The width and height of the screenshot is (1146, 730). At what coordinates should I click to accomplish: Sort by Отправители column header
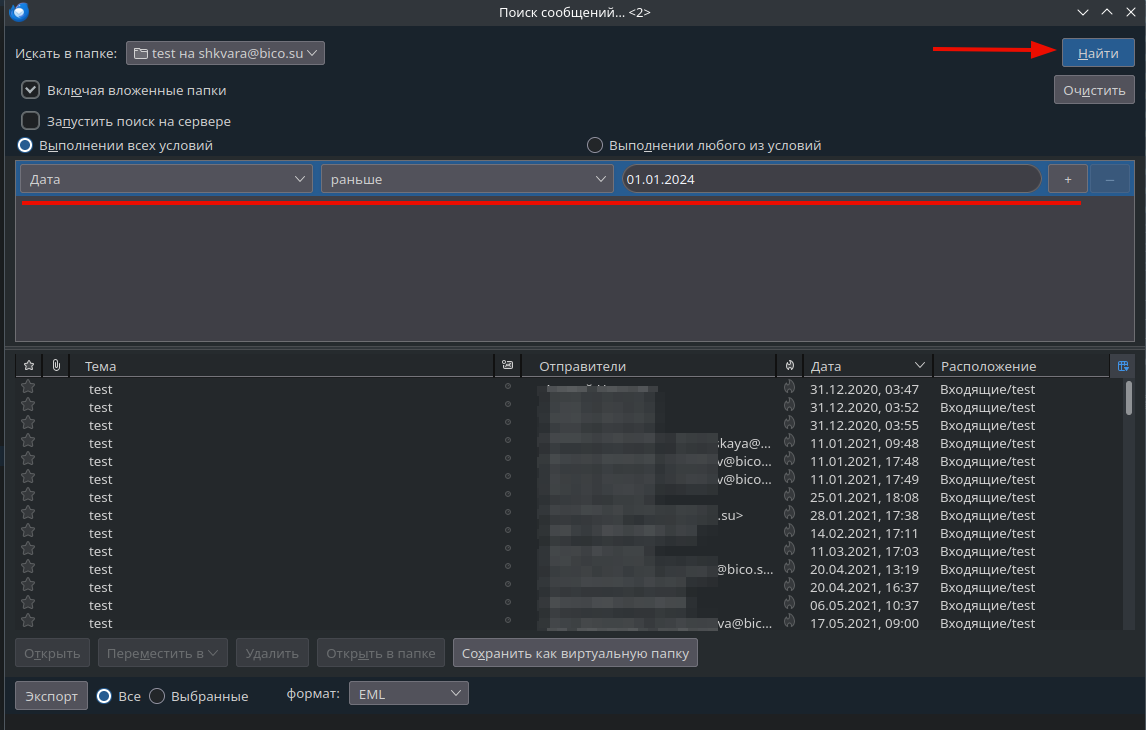[x=648, y=365]
